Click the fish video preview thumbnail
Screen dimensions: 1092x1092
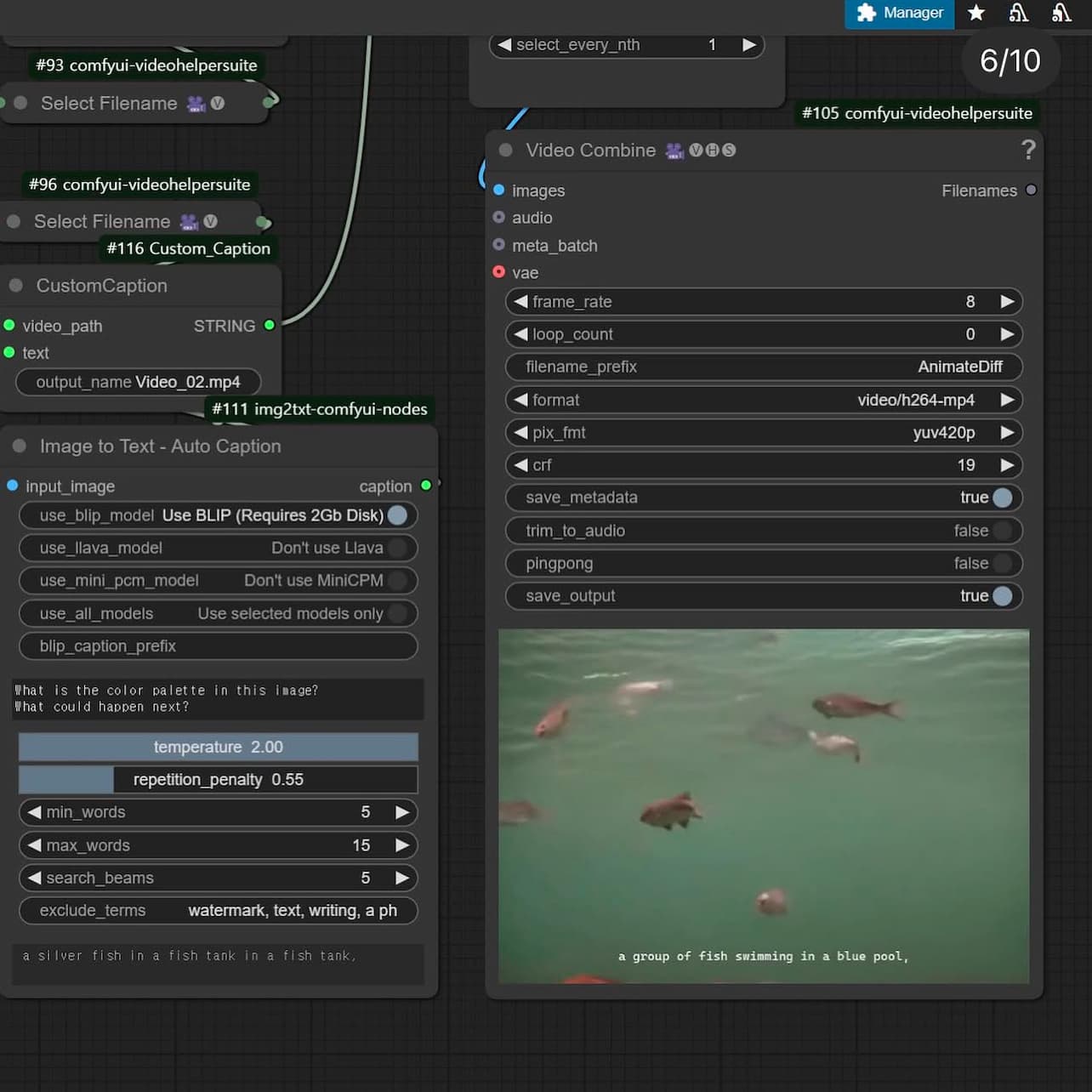(763, 805)
